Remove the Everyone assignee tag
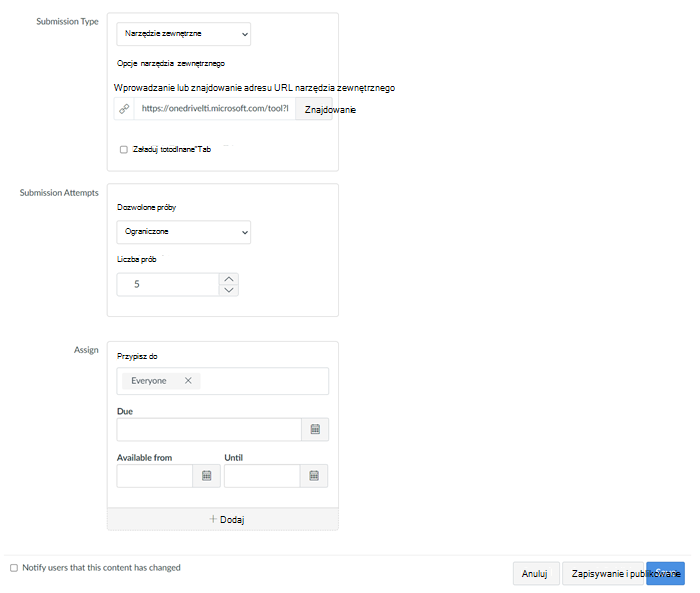The height and width of the screenshot is (593, 700). pyautogui.click(x=188, y=380)
